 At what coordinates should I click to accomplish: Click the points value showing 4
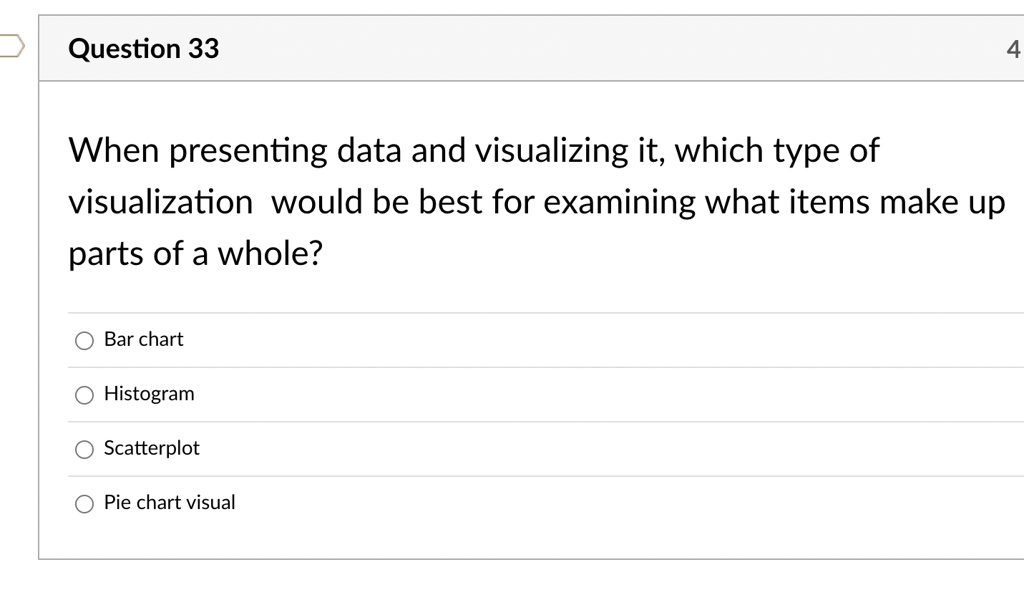pyautogui.click(x=1013, y=48)
